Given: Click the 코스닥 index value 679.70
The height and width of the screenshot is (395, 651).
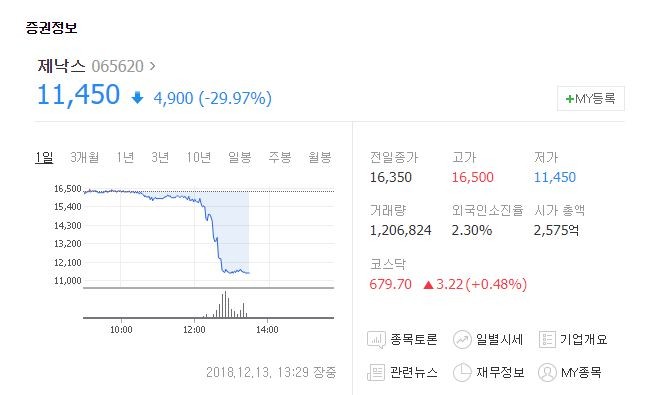Looking at the screenshot, I should [x=390, y=285].
